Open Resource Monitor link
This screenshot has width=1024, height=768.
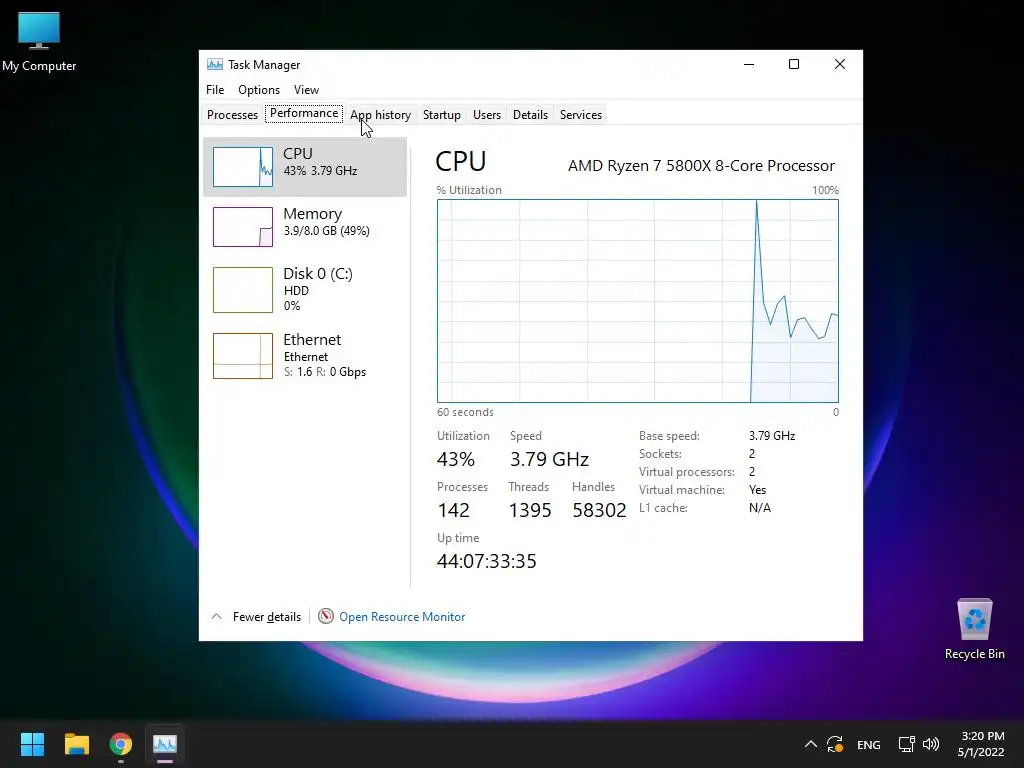[x=402, y=616]
